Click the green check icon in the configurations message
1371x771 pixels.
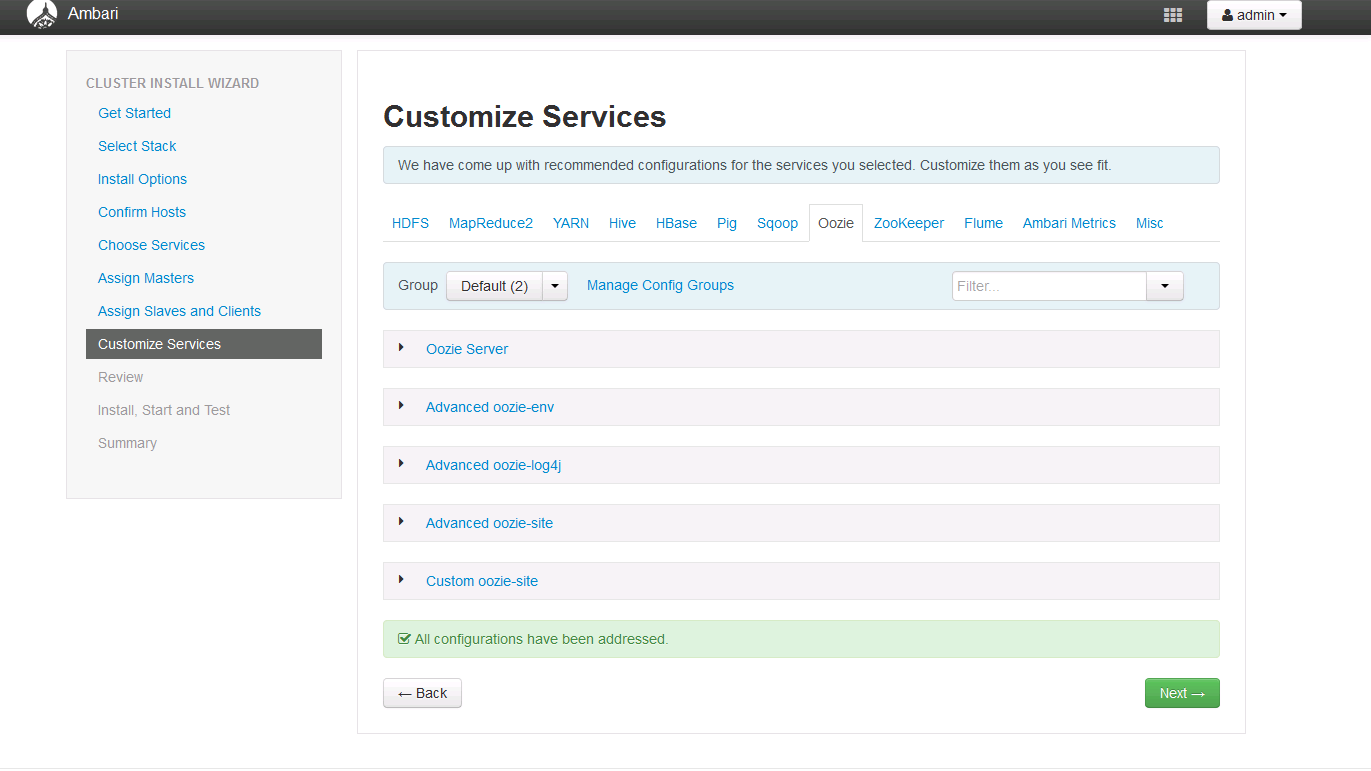[404, 639]
